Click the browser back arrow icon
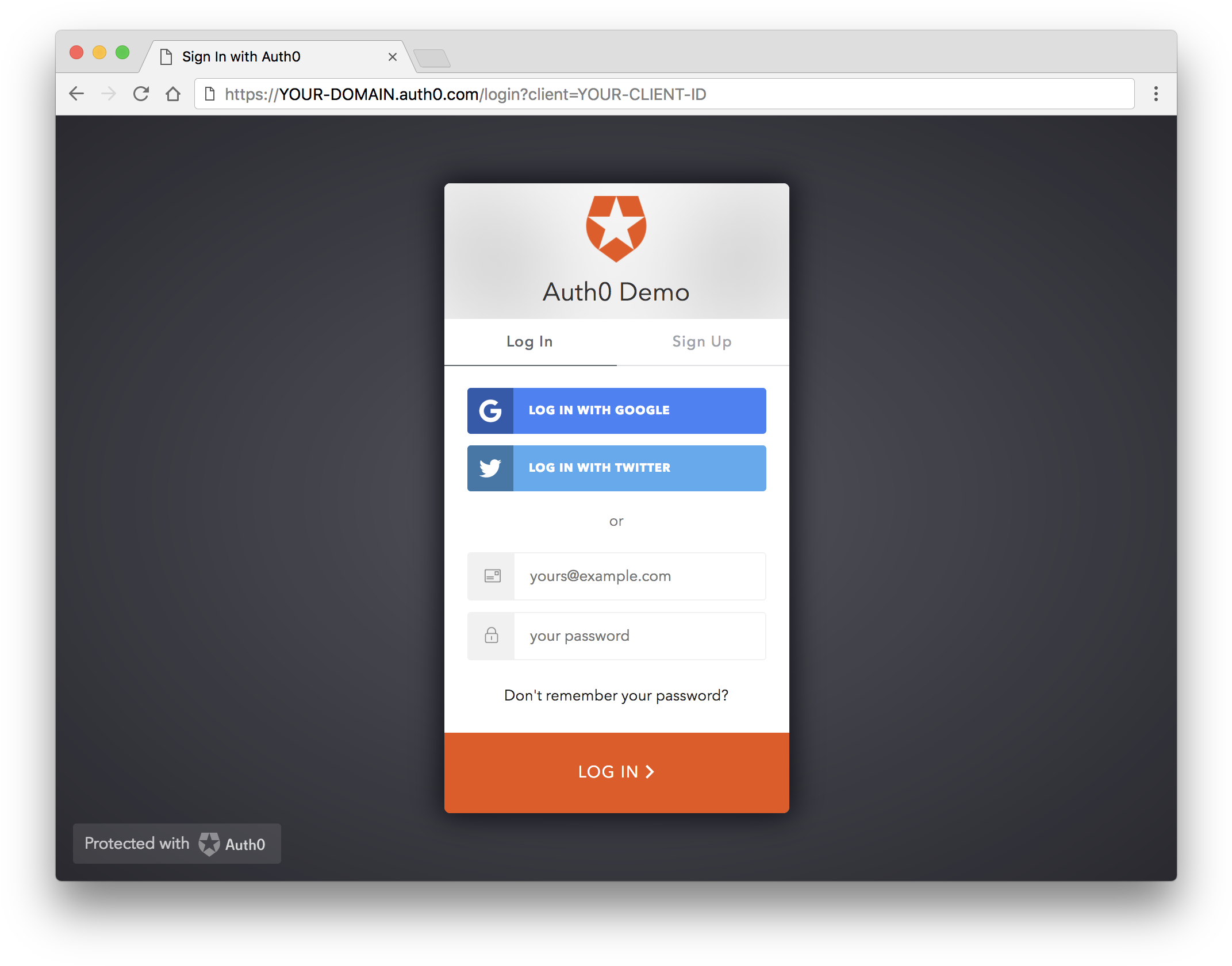This screenshot has width=1232, height=966. (77, 95)
